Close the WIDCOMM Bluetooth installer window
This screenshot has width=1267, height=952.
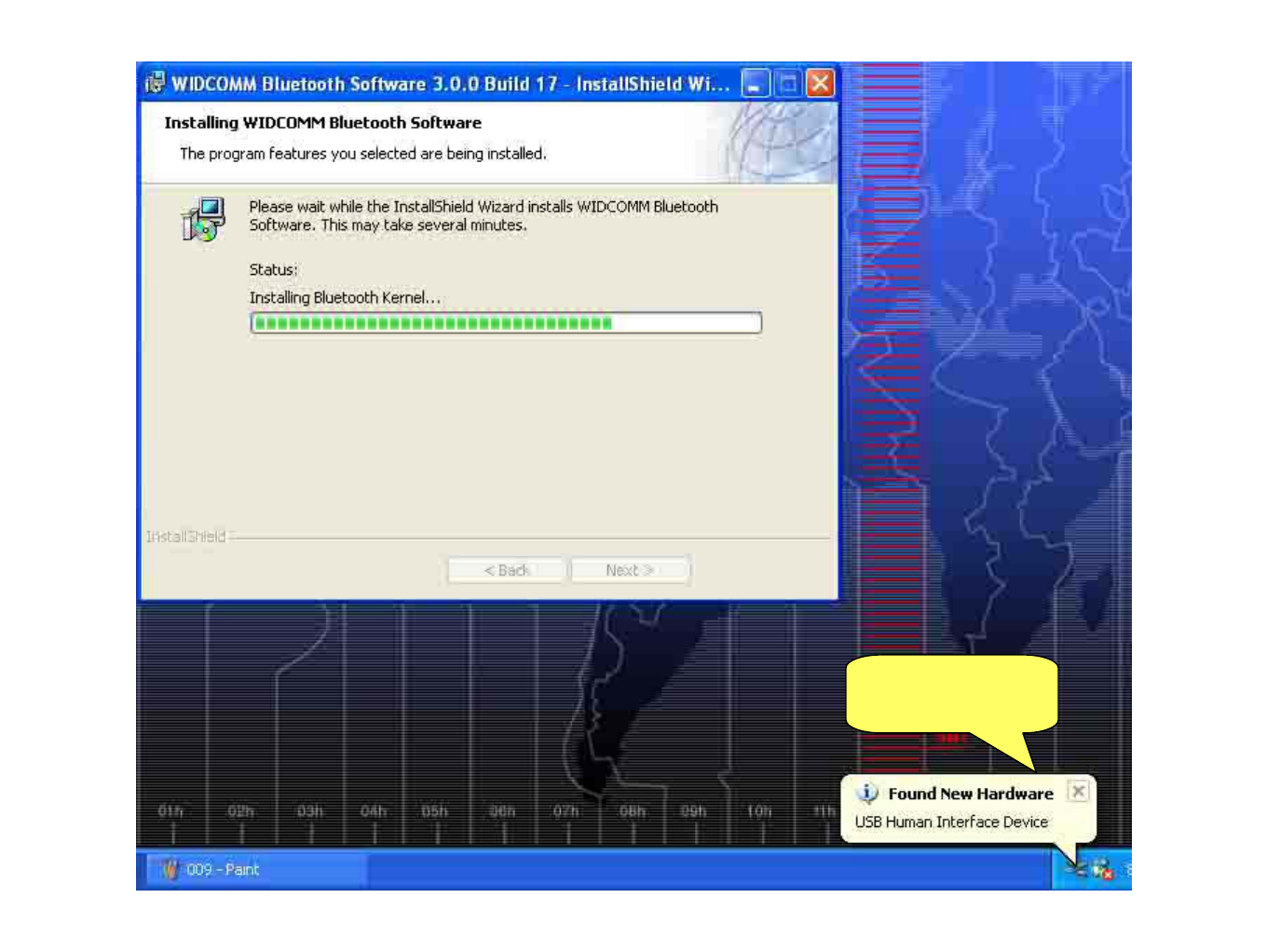820,84
